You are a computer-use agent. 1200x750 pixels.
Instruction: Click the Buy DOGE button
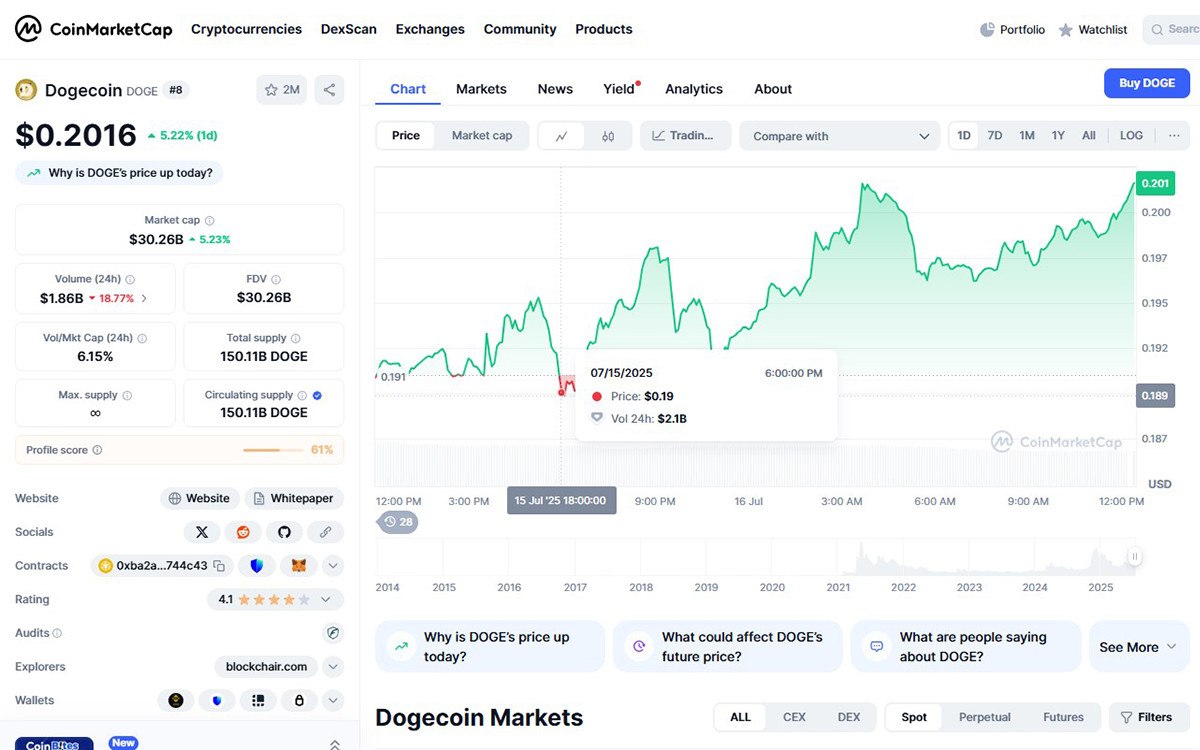1146,83
